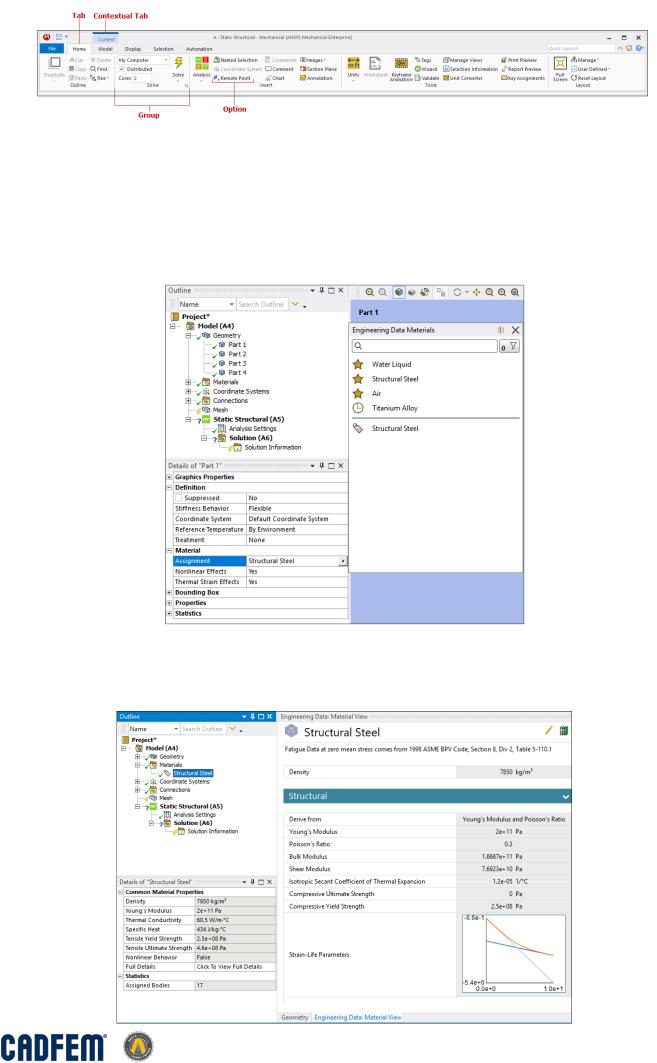
Task: Toggle the star next to starred Structural Steel
Action: 358,379
